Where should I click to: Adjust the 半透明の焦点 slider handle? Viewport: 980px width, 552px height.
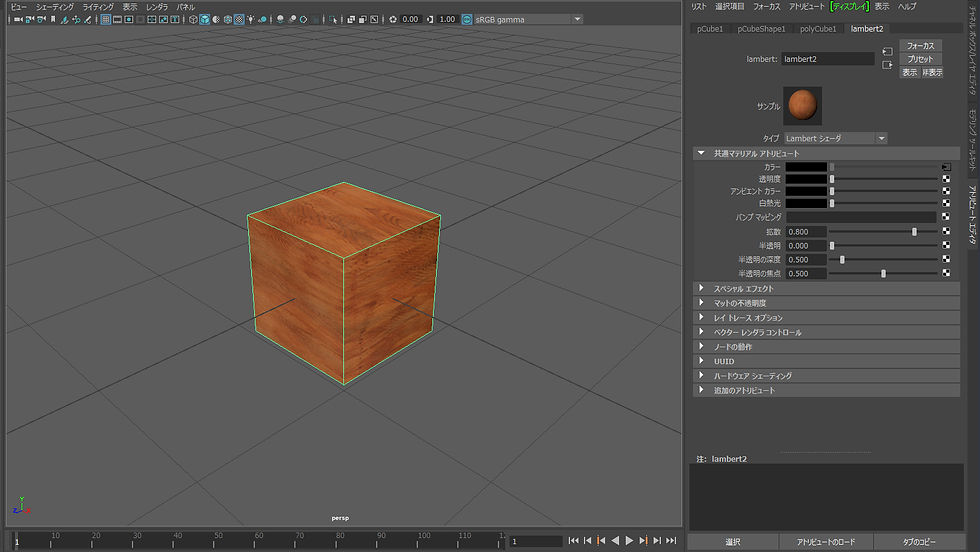click(x=883, y=273)
